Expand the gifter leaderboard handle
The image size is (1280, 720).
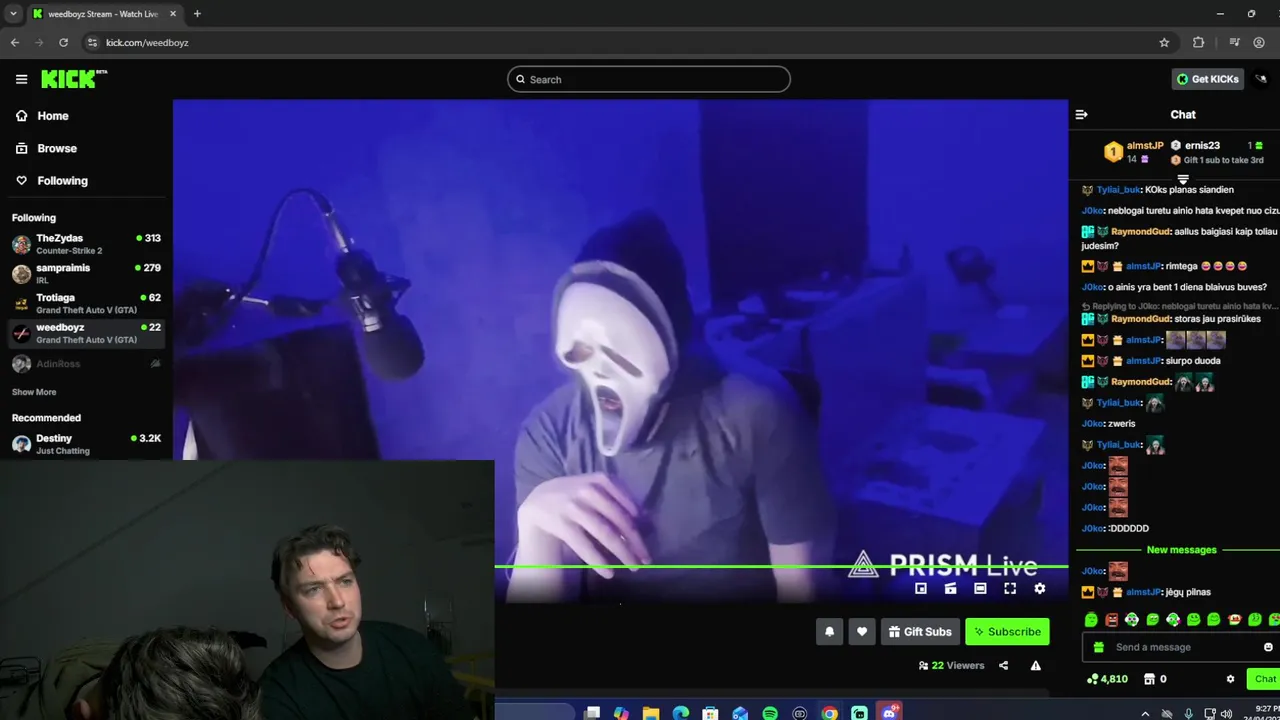1183,180
